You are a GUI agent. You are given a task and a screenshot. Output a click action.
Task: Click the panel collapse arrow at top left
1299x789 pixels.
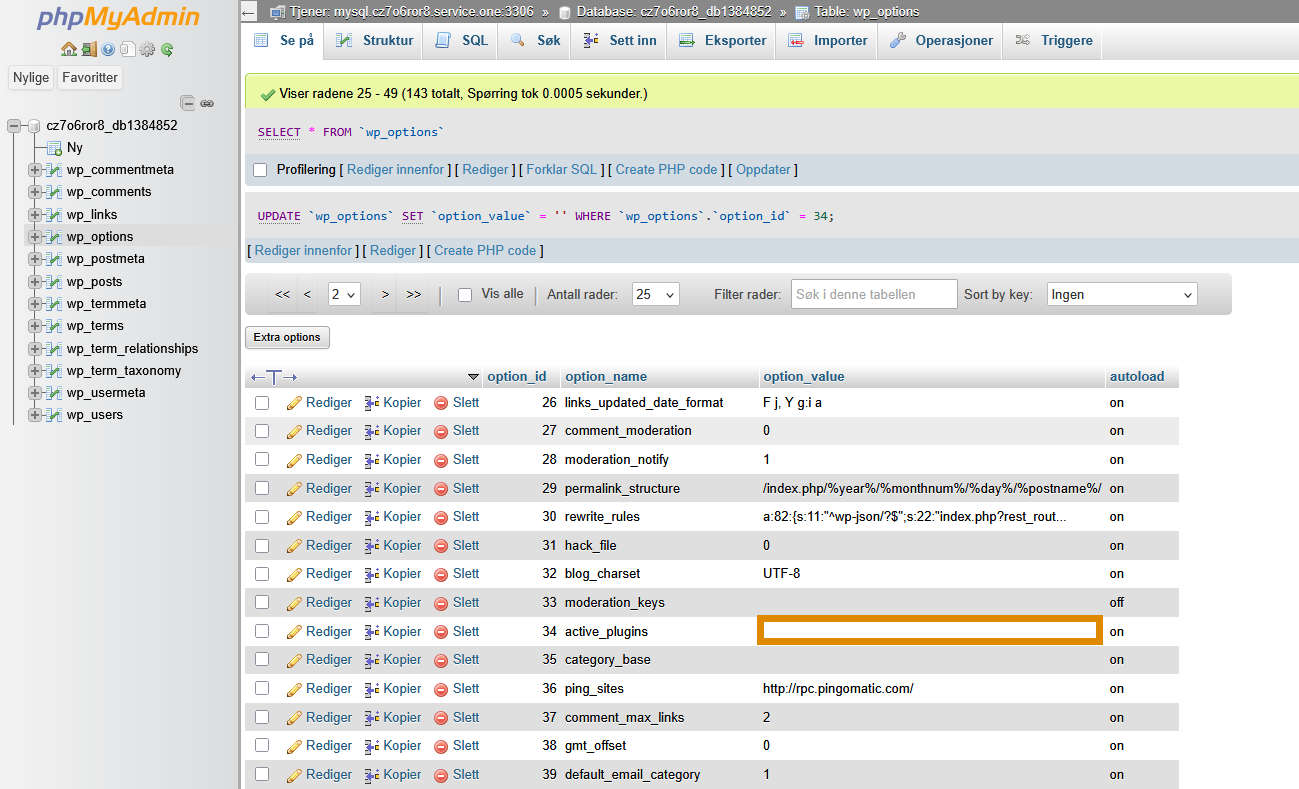(x=249, y=12)
